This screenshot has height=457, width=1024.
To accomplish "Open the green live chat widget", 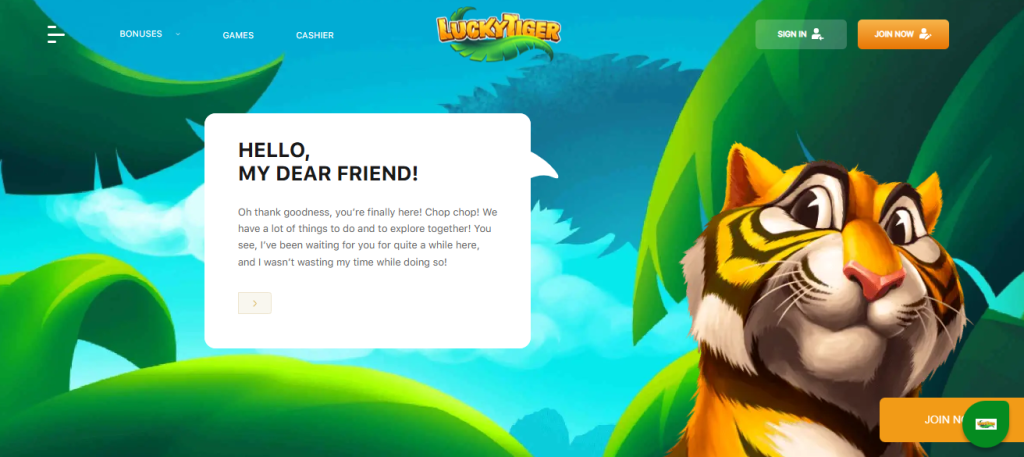I will 985,424.
